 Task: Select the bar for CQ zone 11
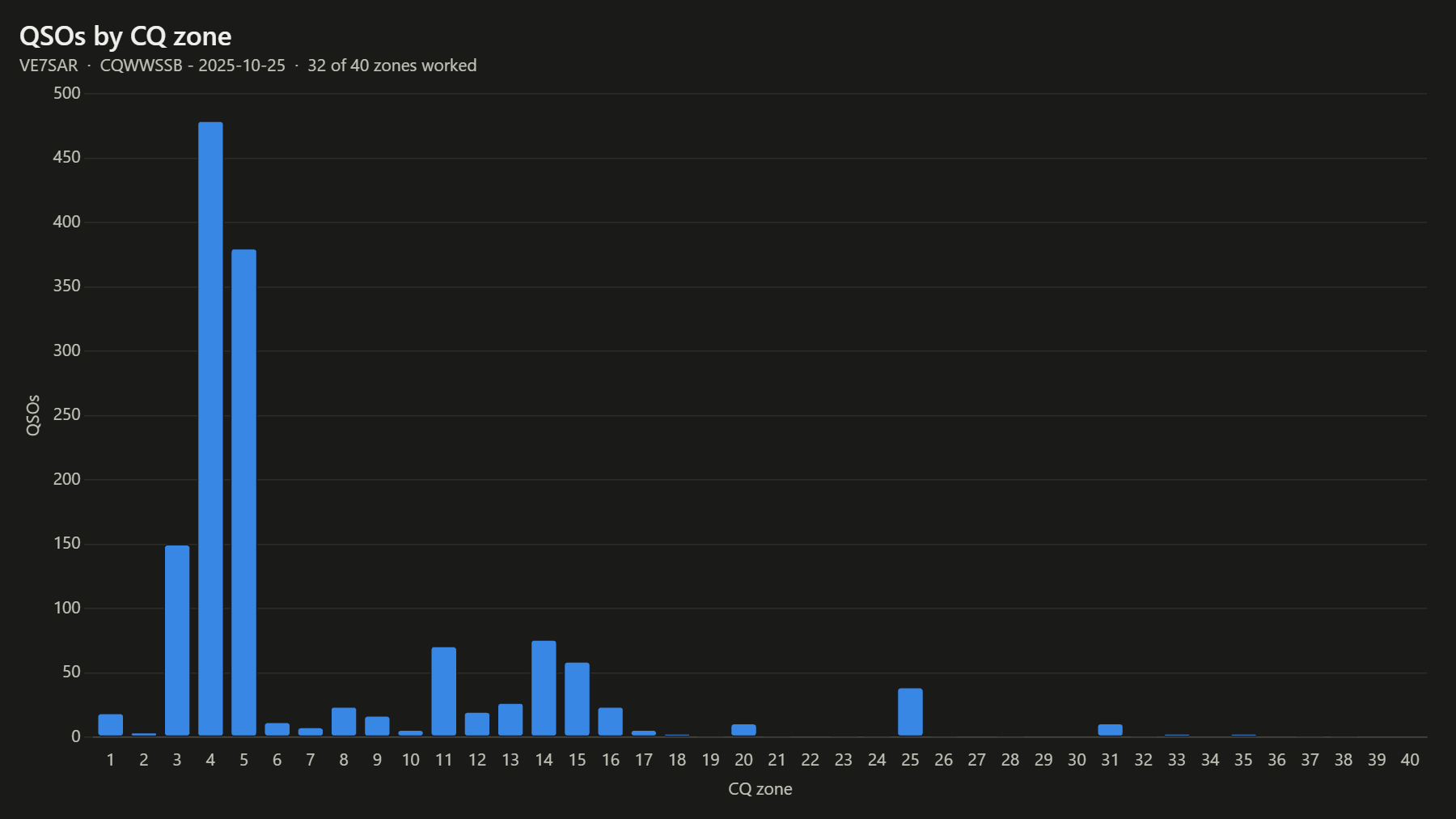pyautogui.click(x=444, y=691)
